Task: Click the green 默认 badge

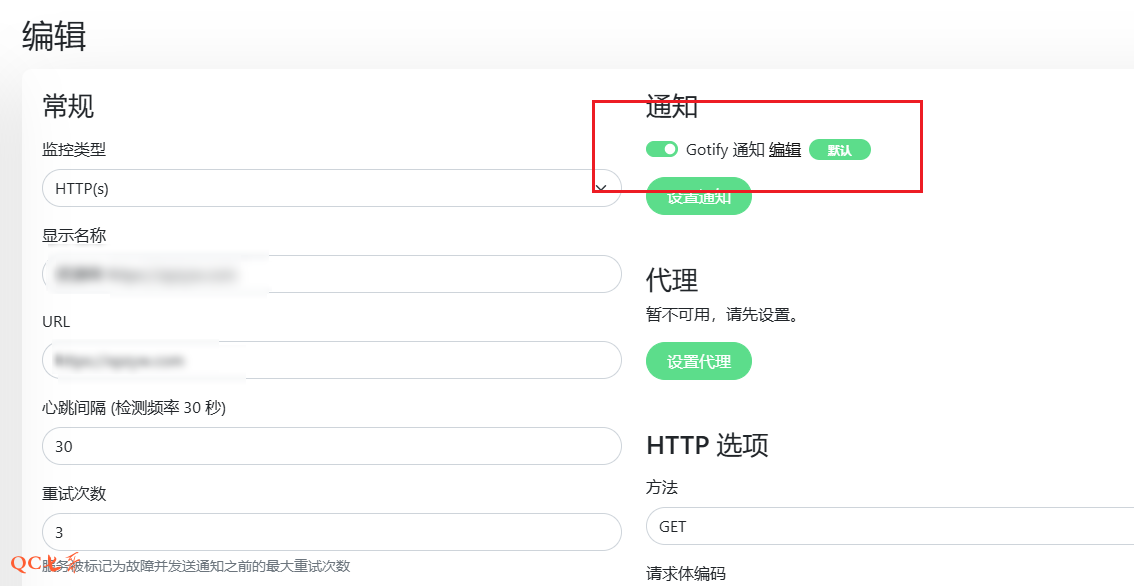Action: tap(839, 150)
